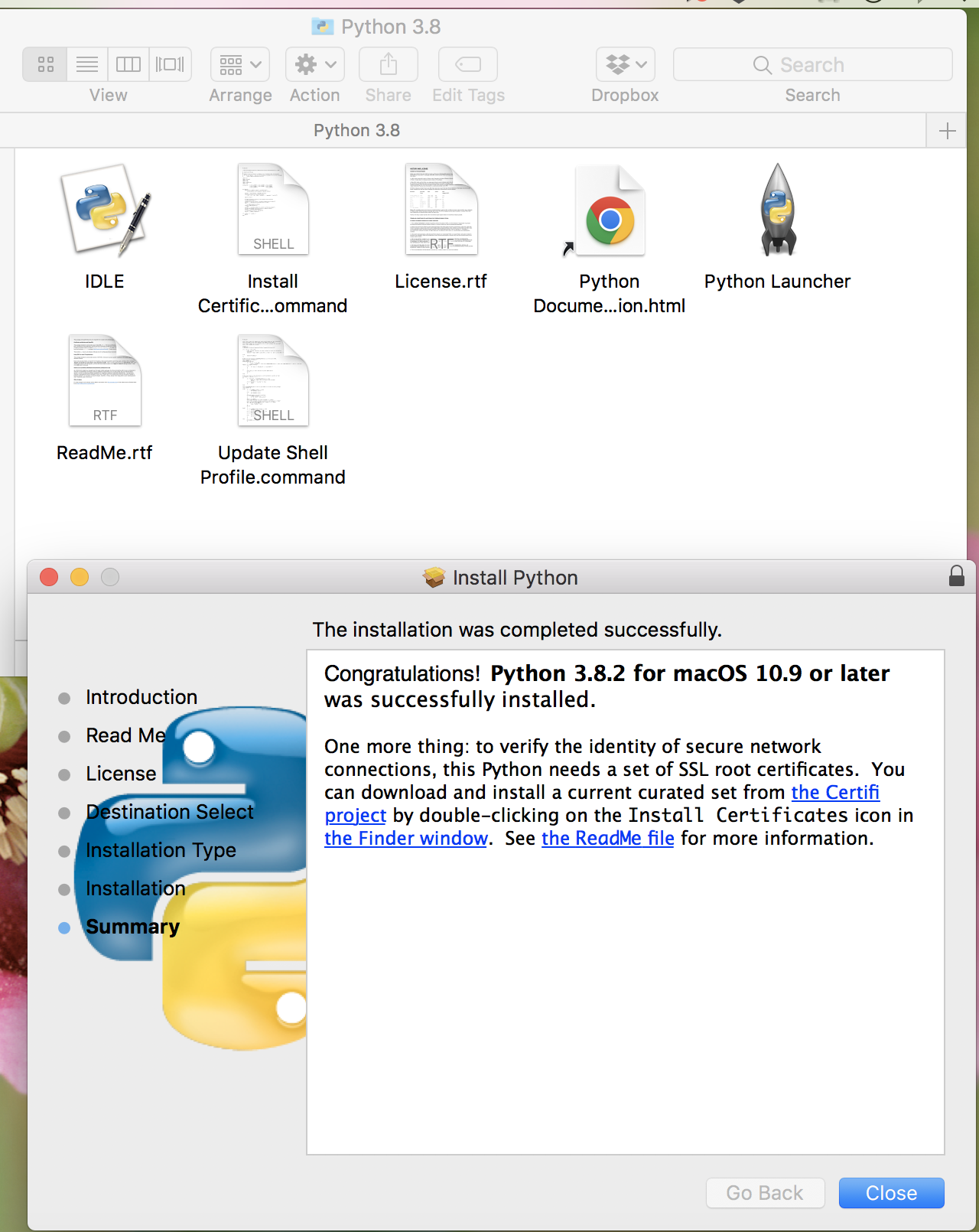The width and height of the screenshot is (979, 1232).
Task: Click the Close button in installer
Action: (x=892, y=1193)
